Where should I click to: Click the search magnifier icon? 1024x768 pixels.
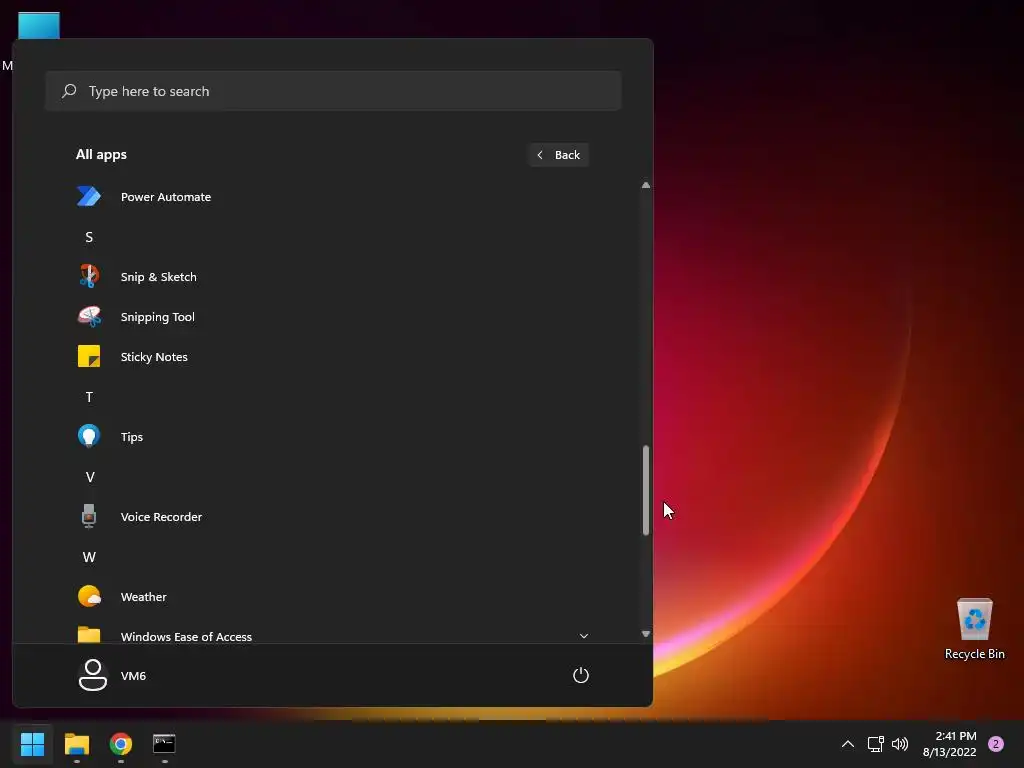tap(69, 91)
